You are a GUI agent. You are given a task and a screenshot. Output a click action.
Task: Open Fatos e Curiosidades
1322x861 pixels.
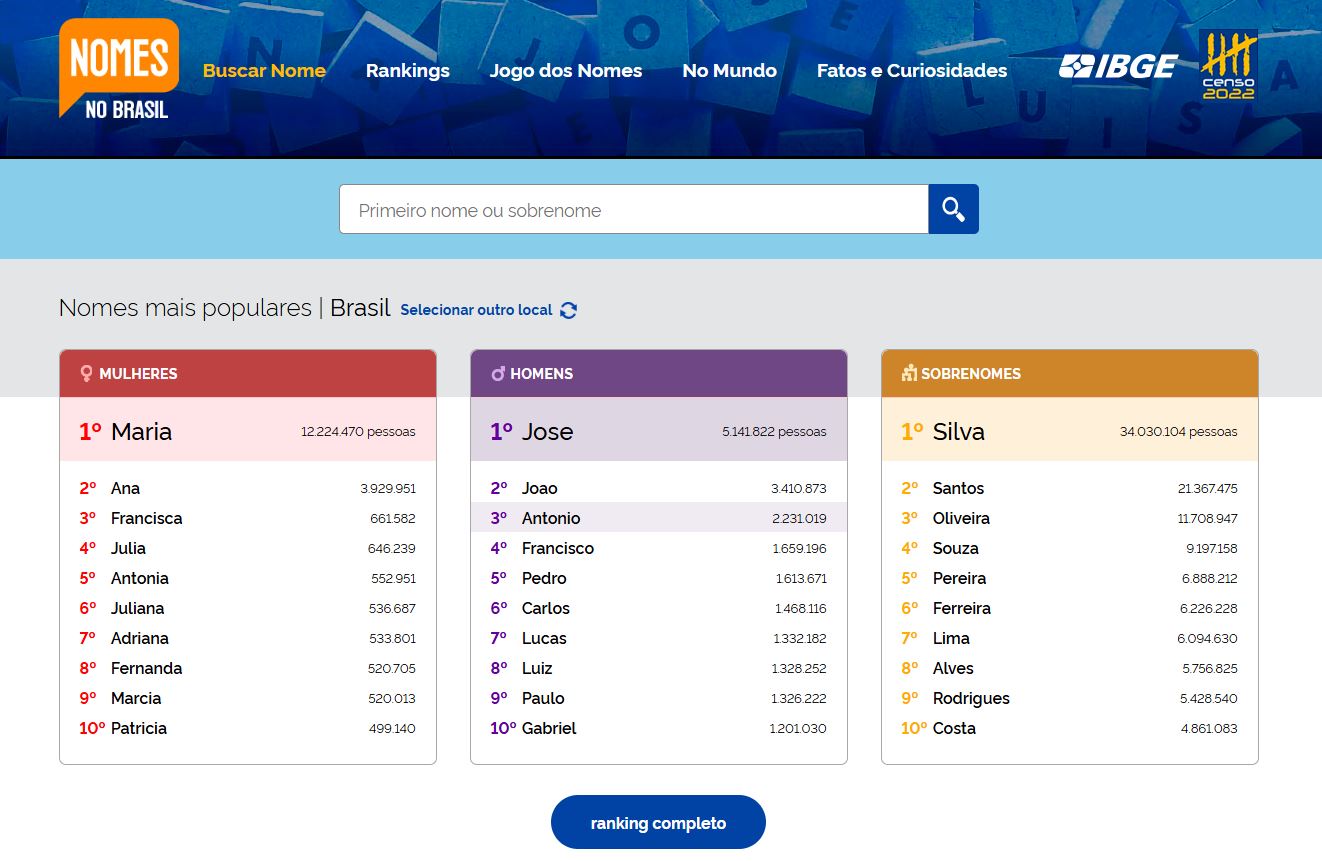[911, 70]
